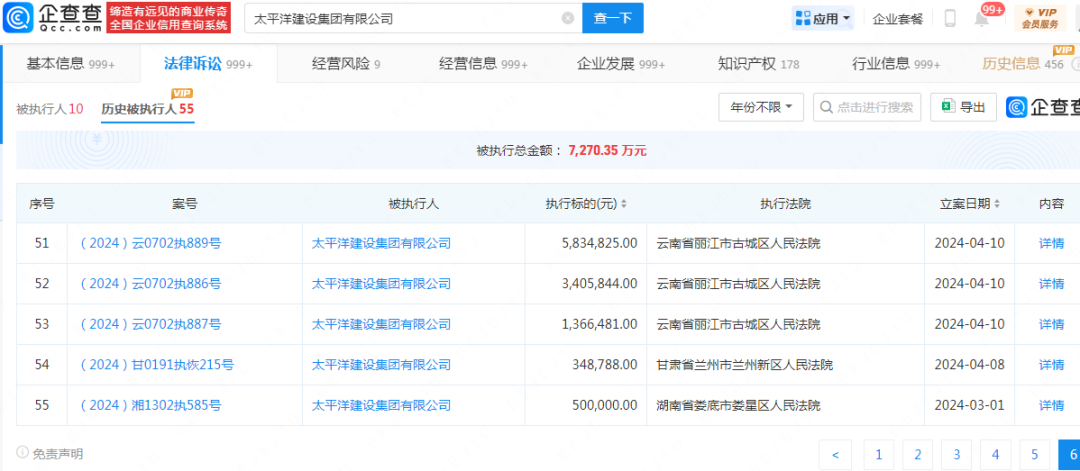Click the 湖南省娄底市娄星区人民法院 cell

pyautogui.click(x=785, y=405)
